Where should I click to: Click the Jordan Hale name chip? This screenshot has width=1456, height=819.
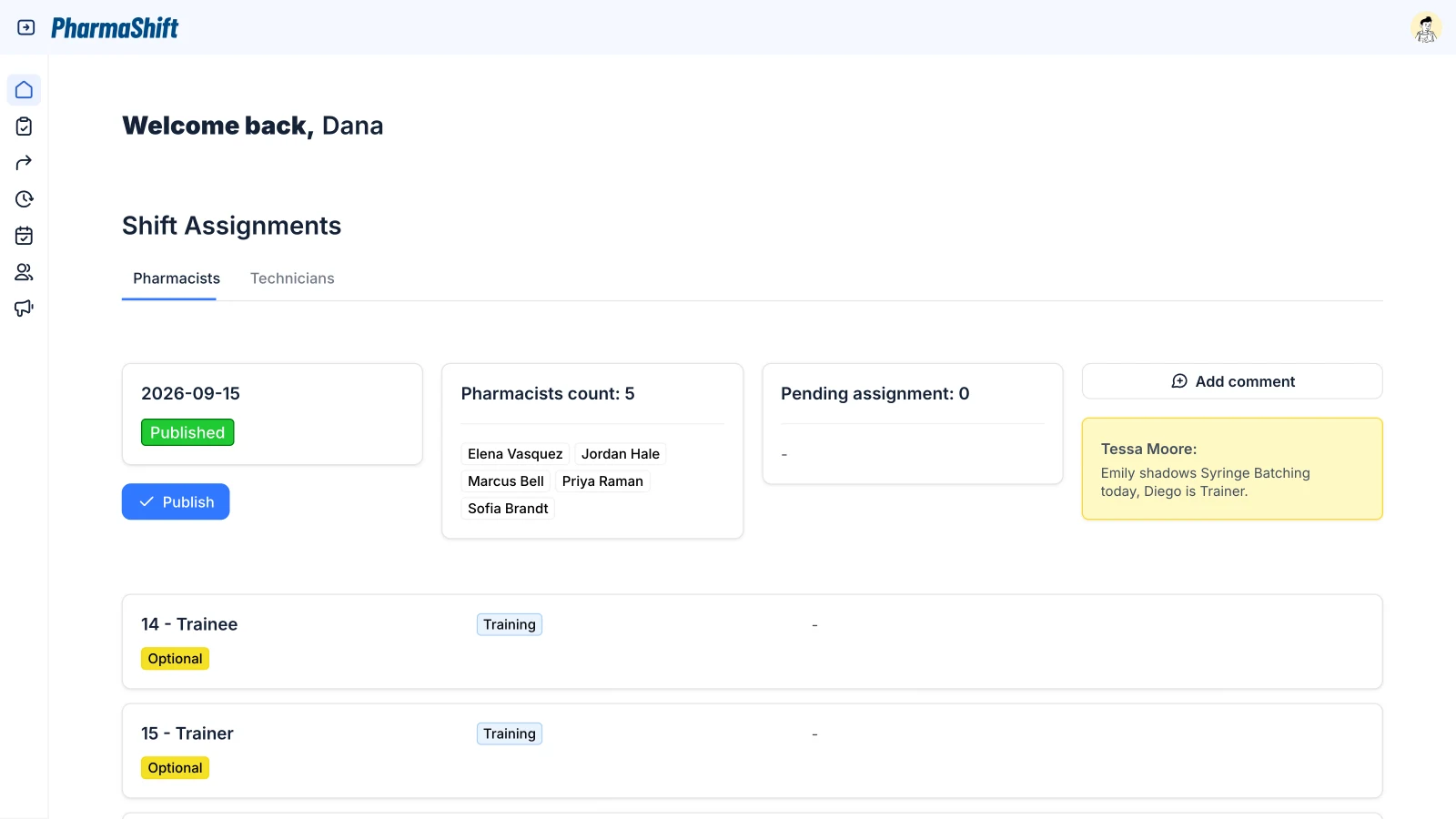click(x=621, y=454)
